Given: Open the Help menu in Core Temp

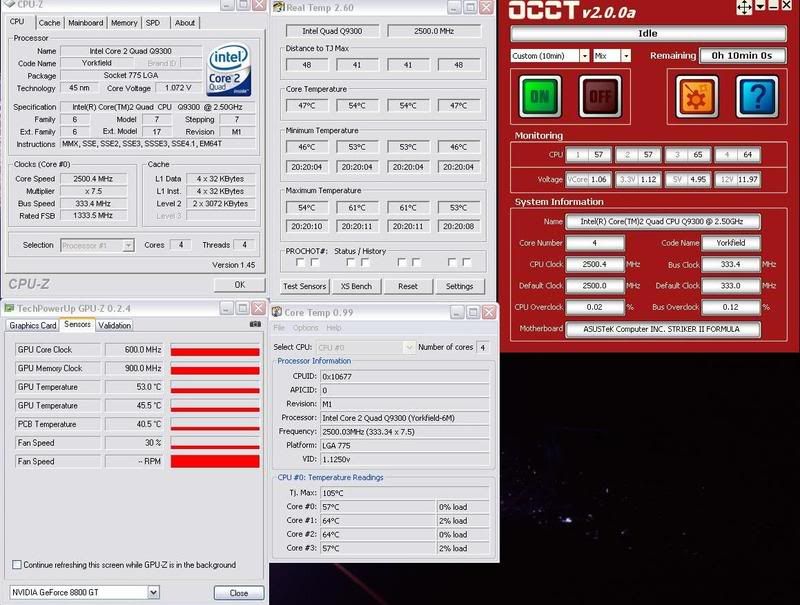Looking at the screenshot, I should click(x=333, y=327).
